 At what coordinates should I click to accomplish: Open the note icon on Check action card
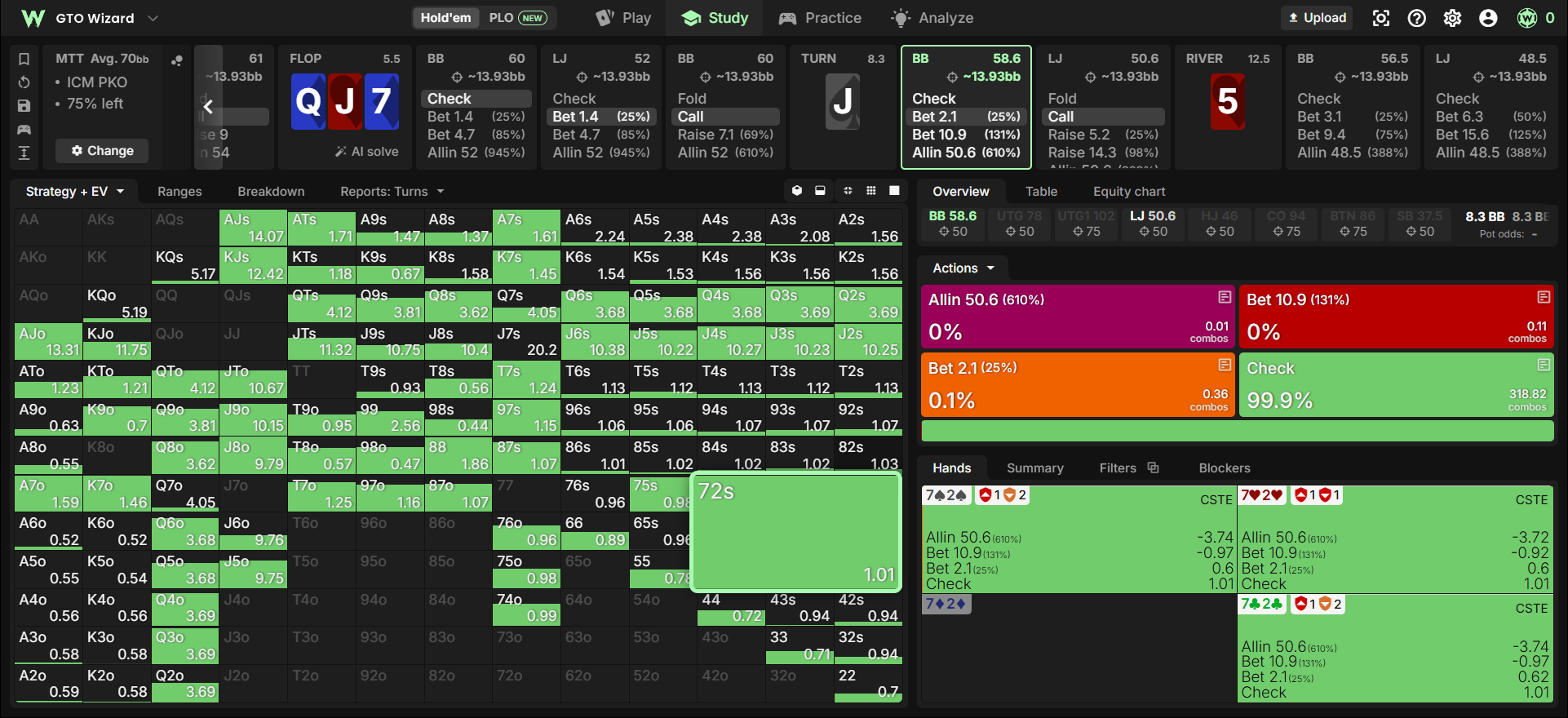(1544, 365)
